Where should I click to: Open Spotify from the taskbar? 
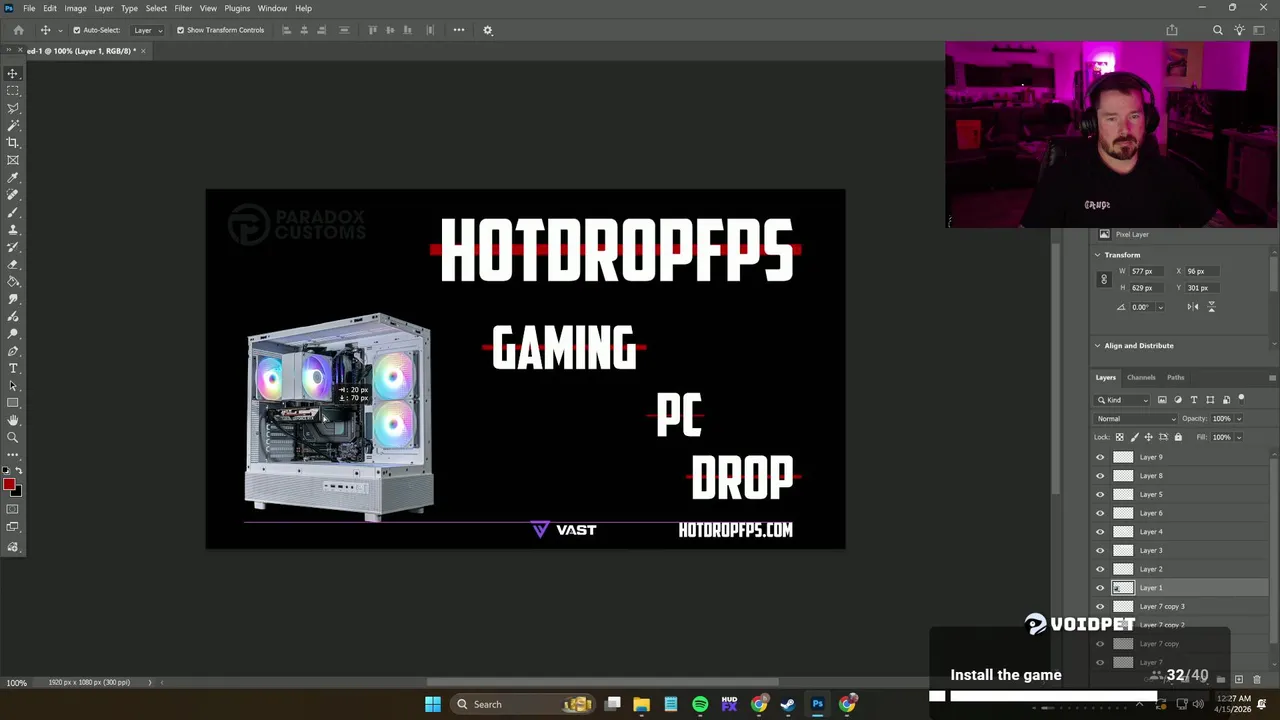[700, 704]
